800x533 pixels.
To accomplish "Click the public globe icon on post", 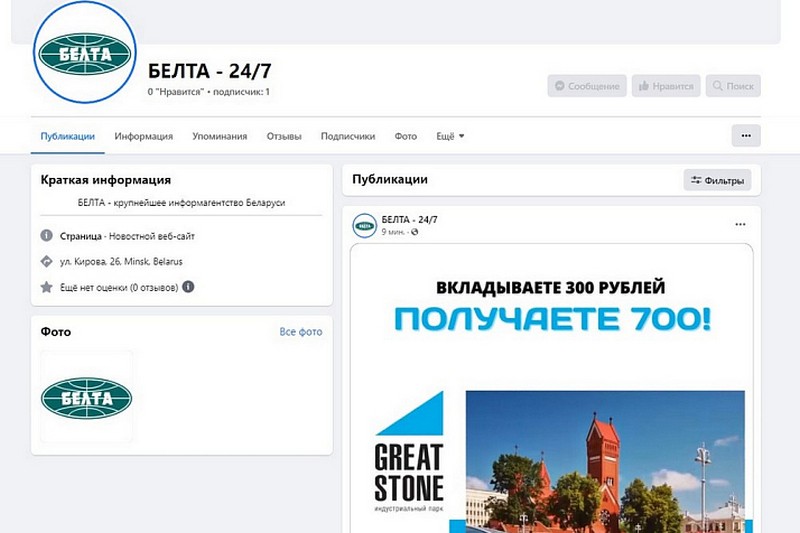I will pos(414,232).
